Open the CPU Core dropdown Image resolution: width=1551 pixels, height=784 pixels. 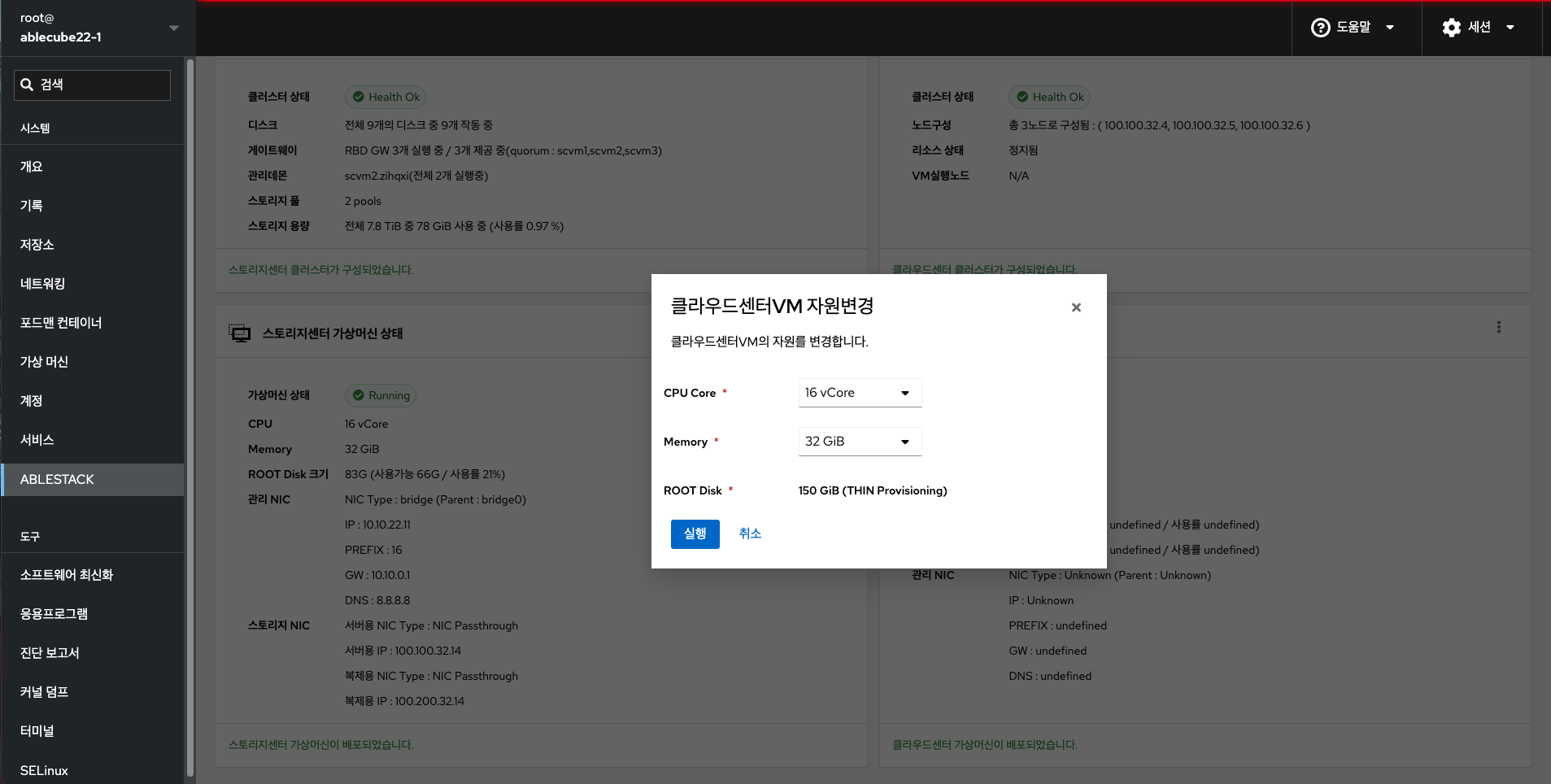pyautogui.click(x=859, y=393)
